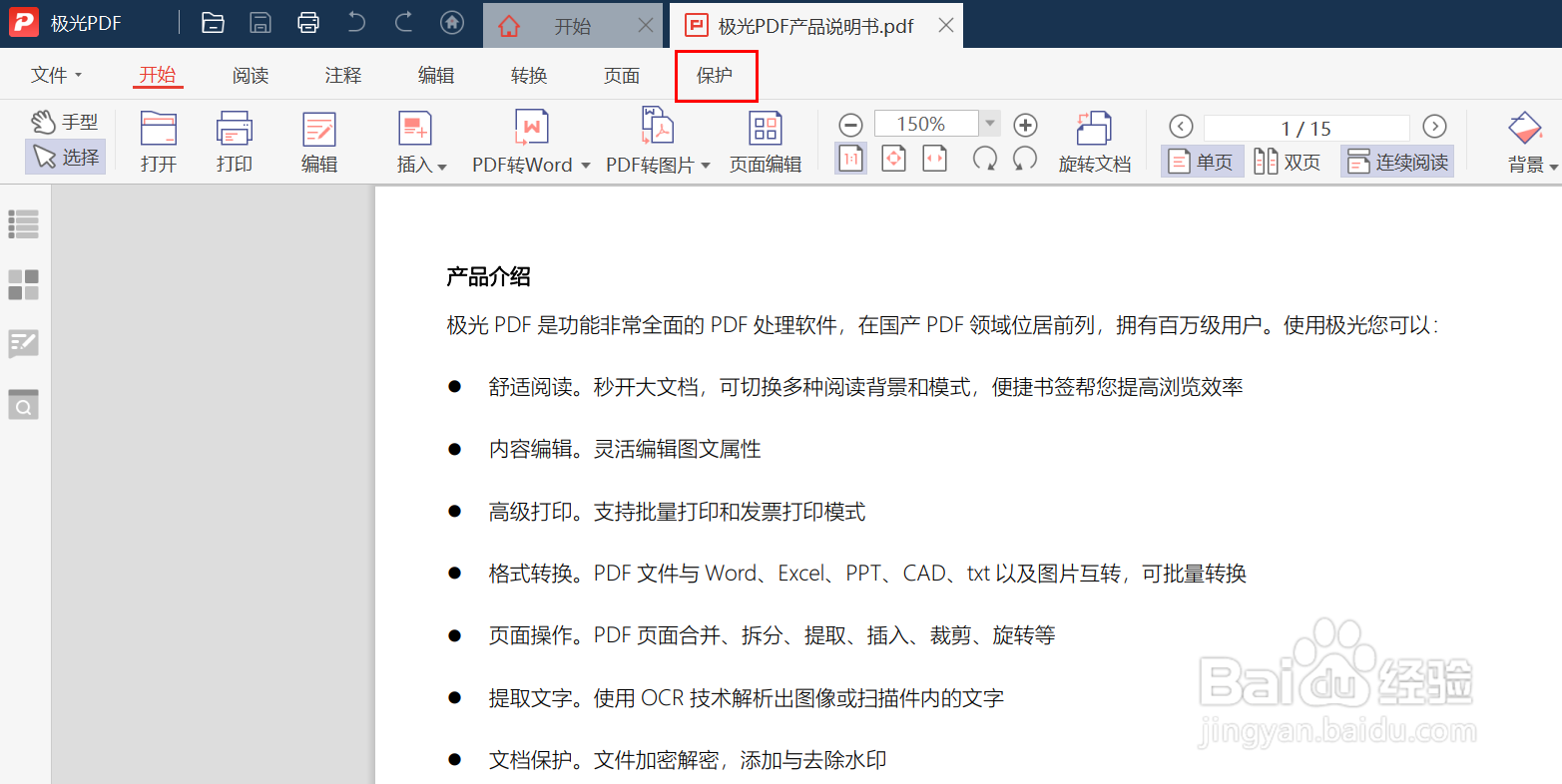Close the 开始 document tab

tap(647, 26)
